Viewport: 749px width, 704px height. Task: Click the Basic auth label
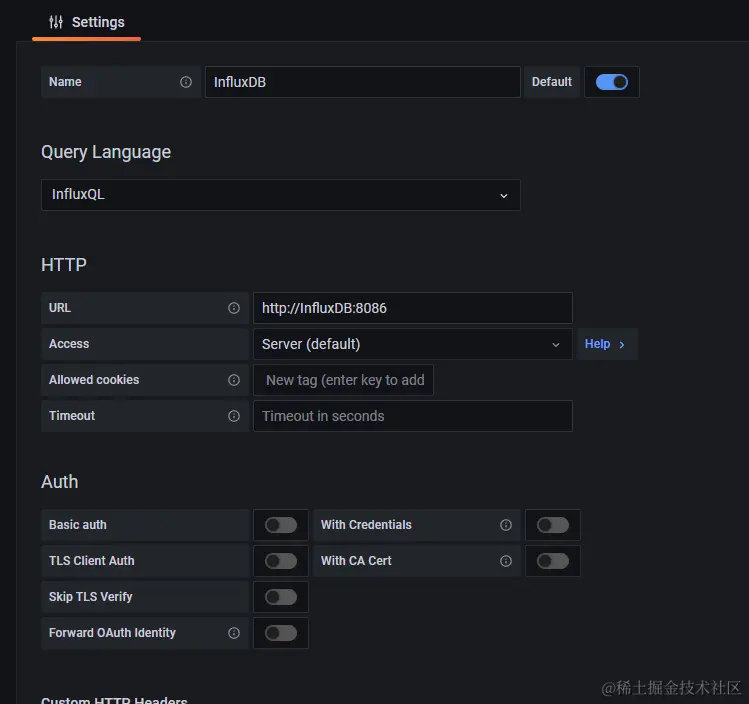(78, 525)
